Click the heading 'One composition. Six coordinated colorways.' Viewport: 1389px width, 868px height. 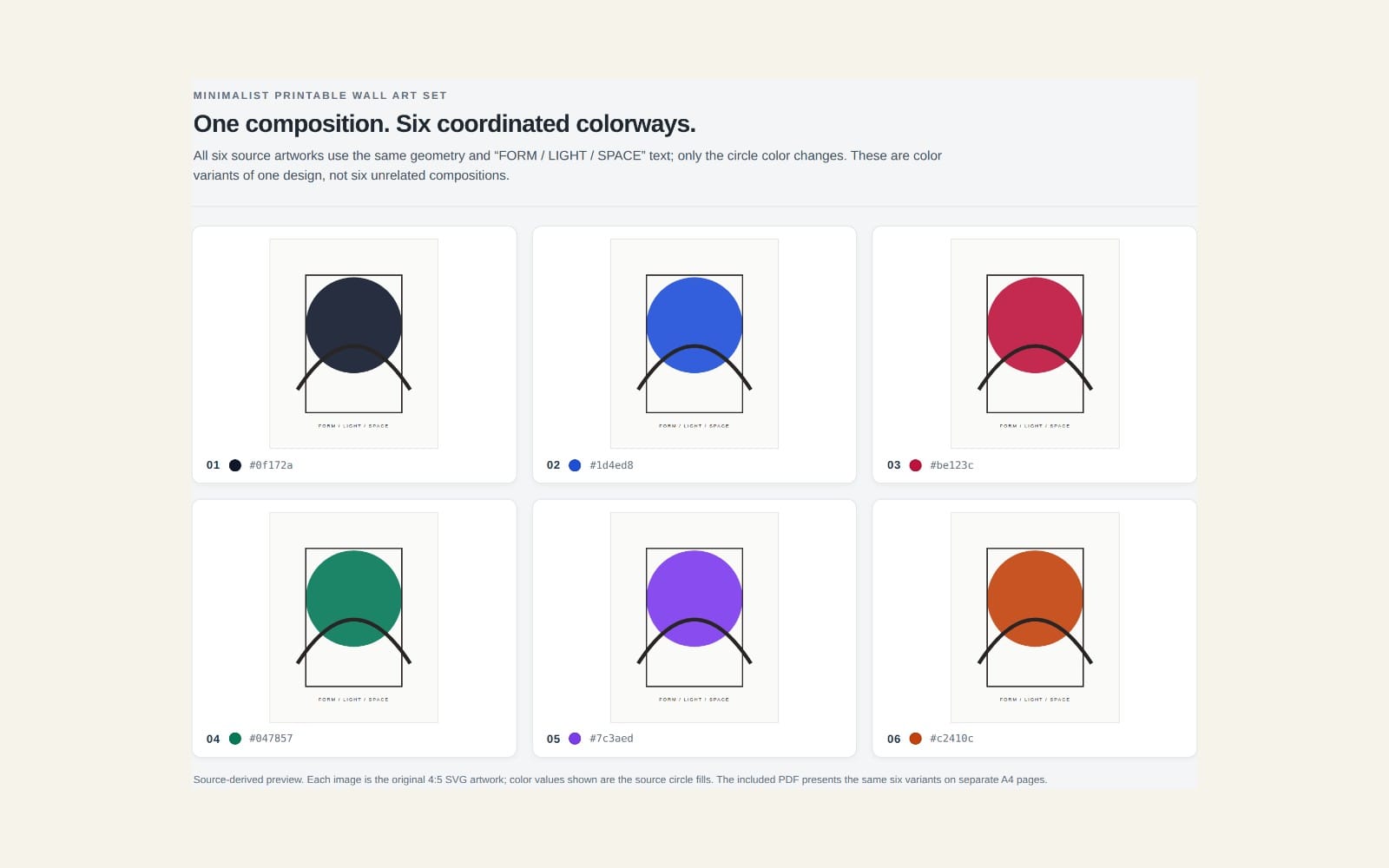pos(444,124)
